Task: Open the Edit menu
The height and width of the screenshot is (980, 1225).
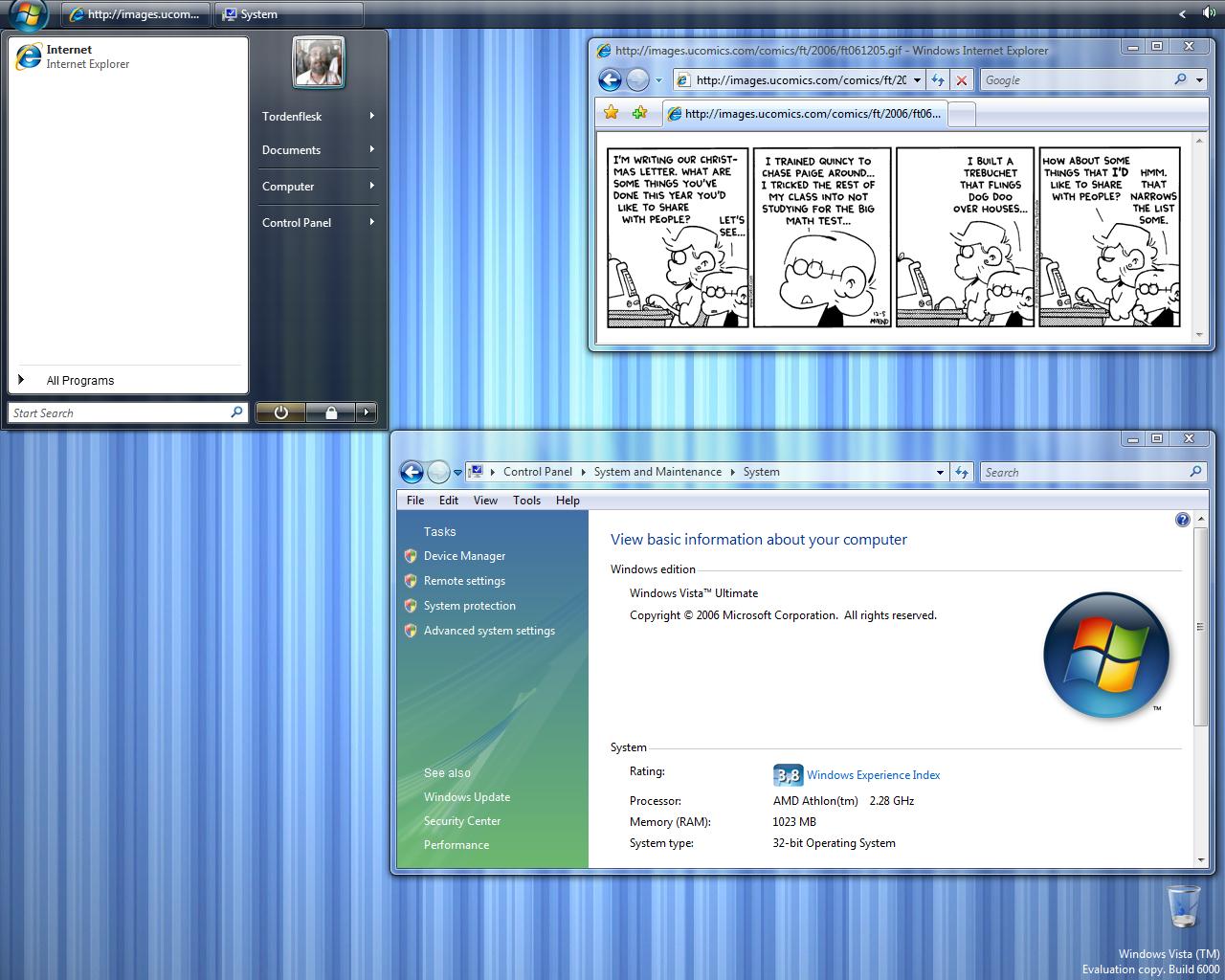Action: pos(449,501)
